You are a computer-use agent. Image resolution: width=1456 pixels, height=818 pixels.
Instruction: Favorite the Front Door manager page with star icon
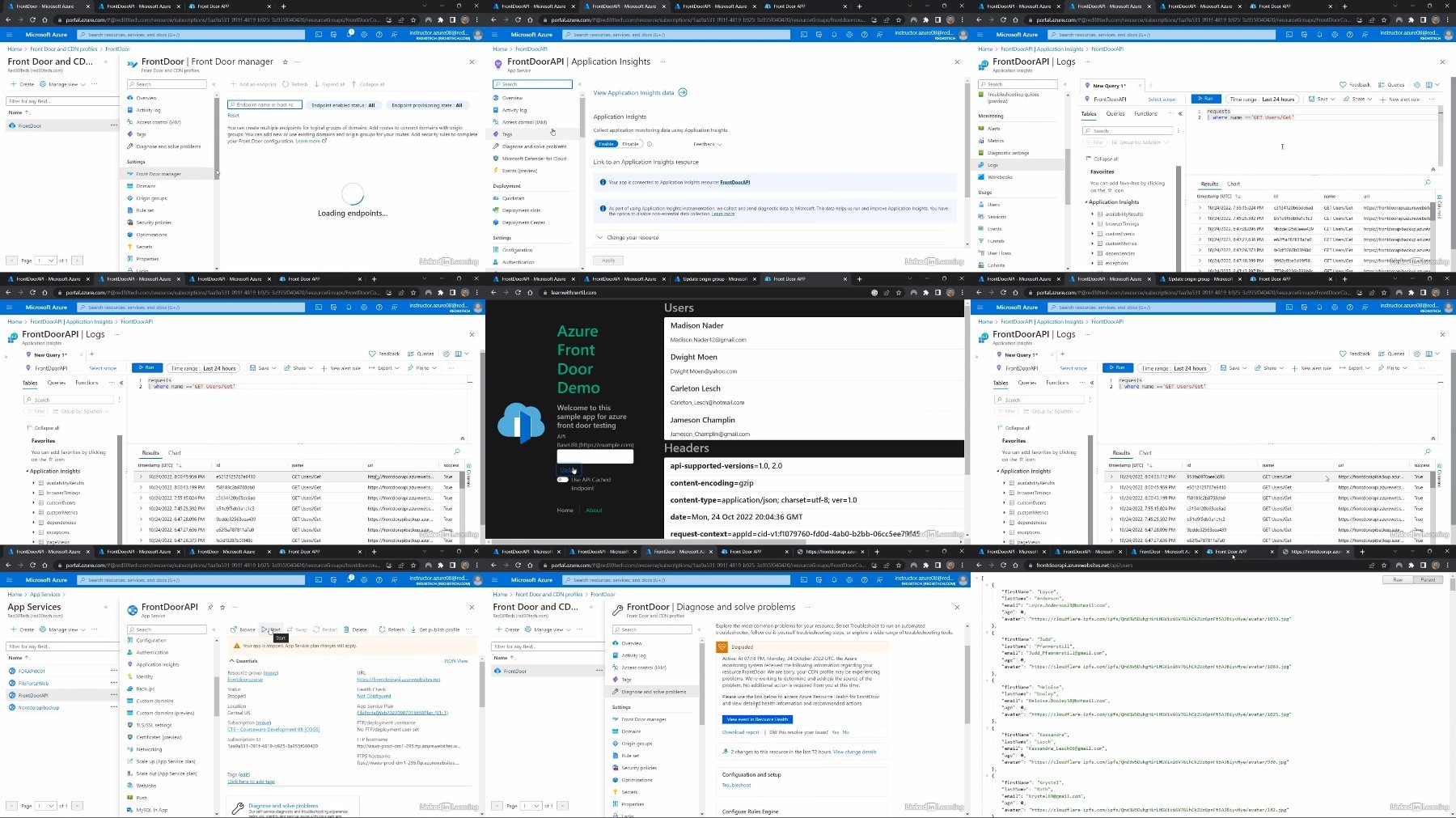(x=285, y=61)
